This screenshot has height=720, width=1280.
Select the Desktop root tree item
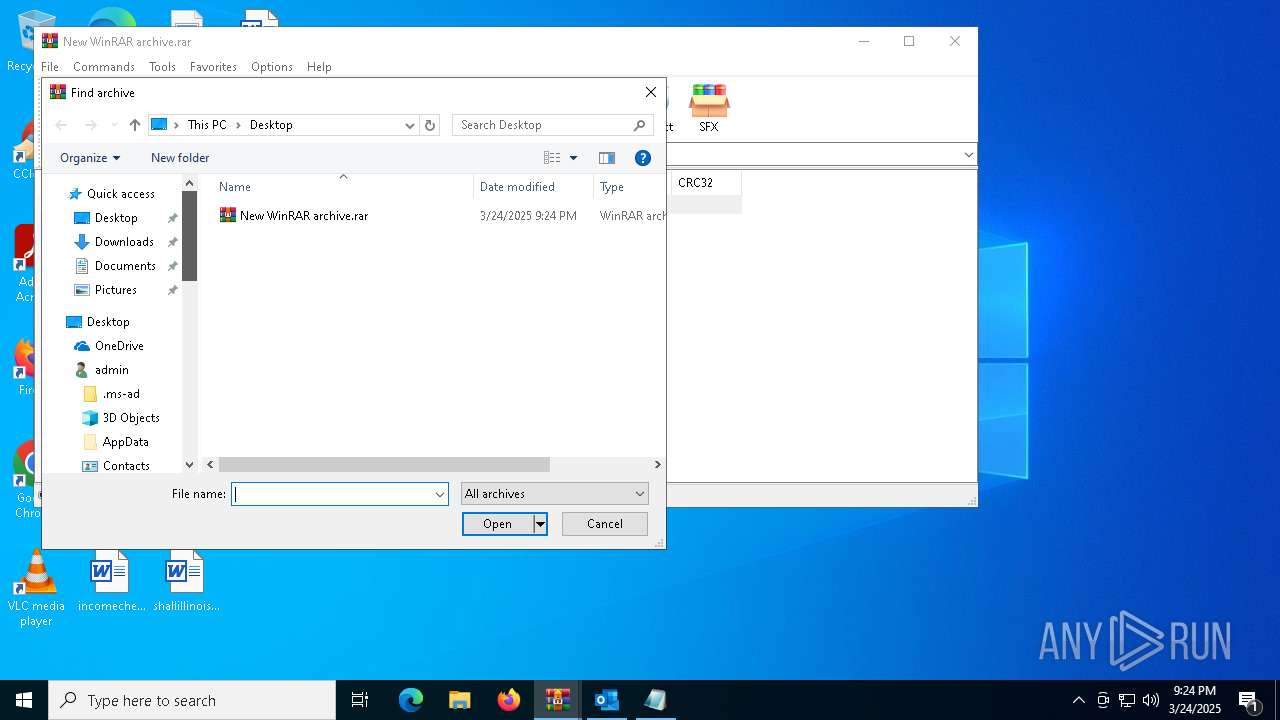(x=108, y=322)
